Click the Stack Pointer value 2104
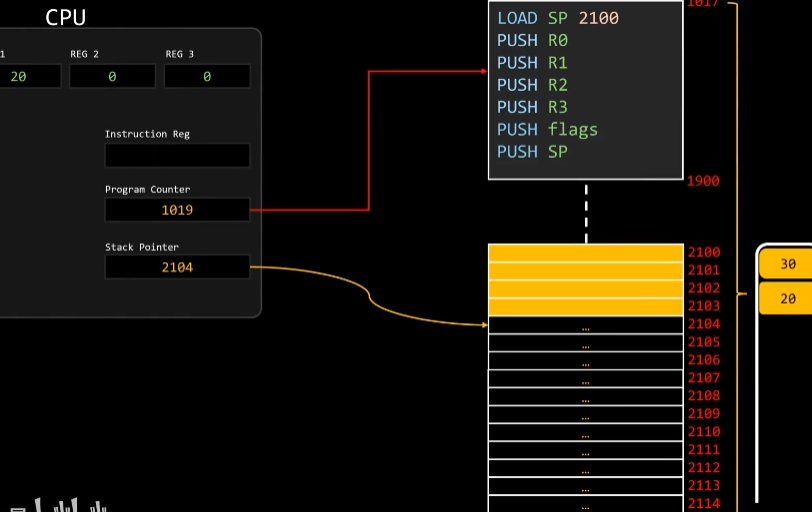812x512 pixels. [x=177, y=267]
